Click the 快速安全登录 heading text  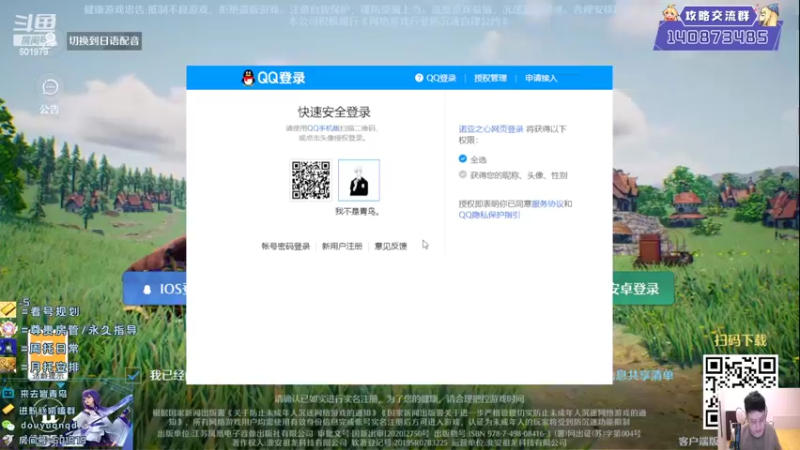click(334, 112)
